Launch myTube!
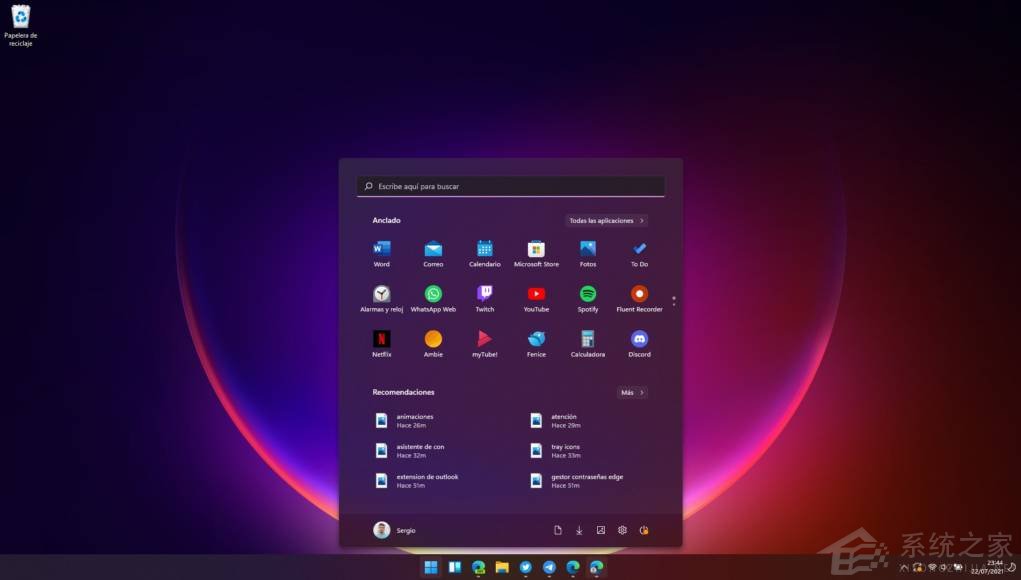Screen dimensions: 1021x580 [x=484, y=344]
